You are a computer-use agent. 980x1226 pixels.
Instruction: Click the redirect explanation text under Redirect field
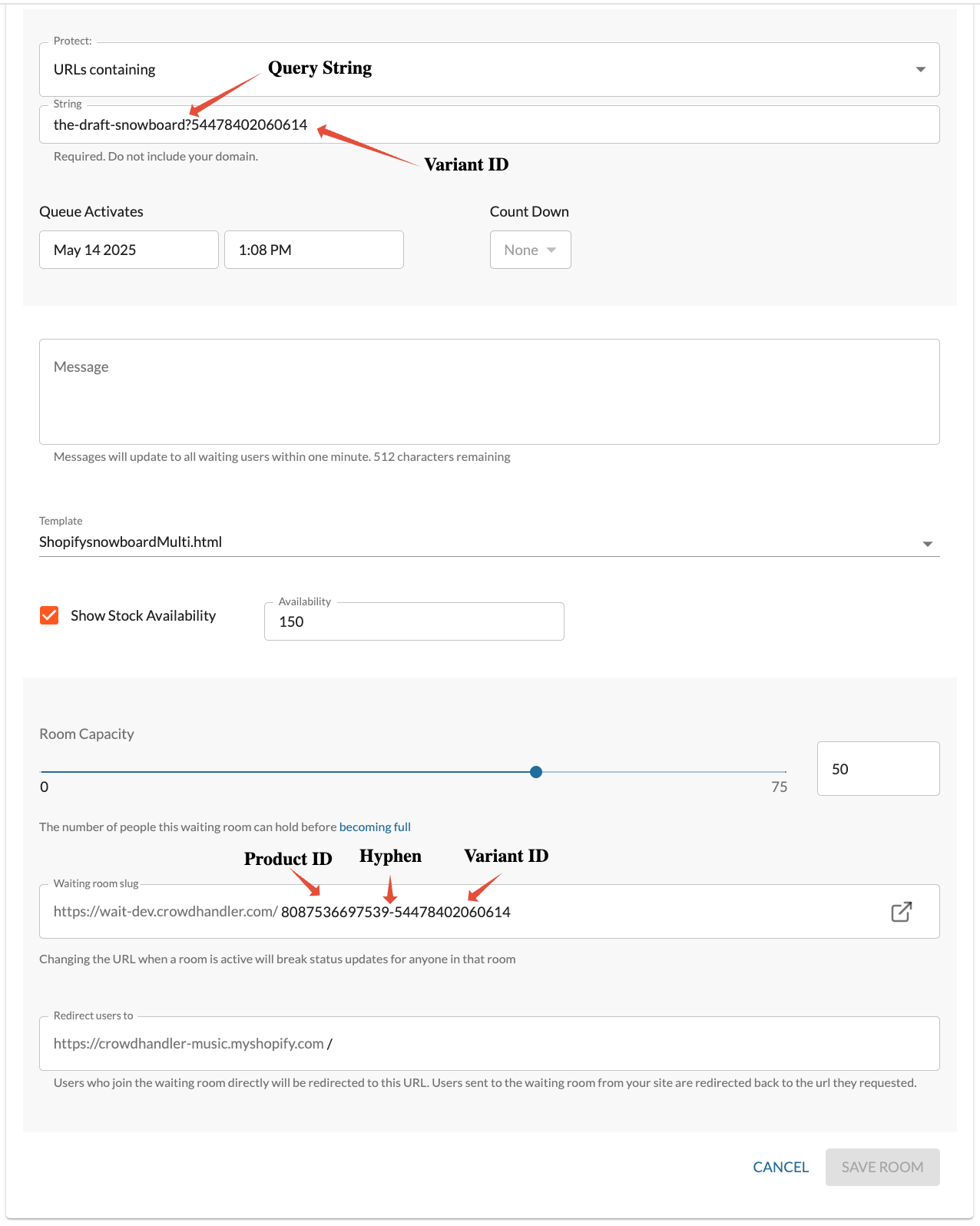coord(485,1083)
